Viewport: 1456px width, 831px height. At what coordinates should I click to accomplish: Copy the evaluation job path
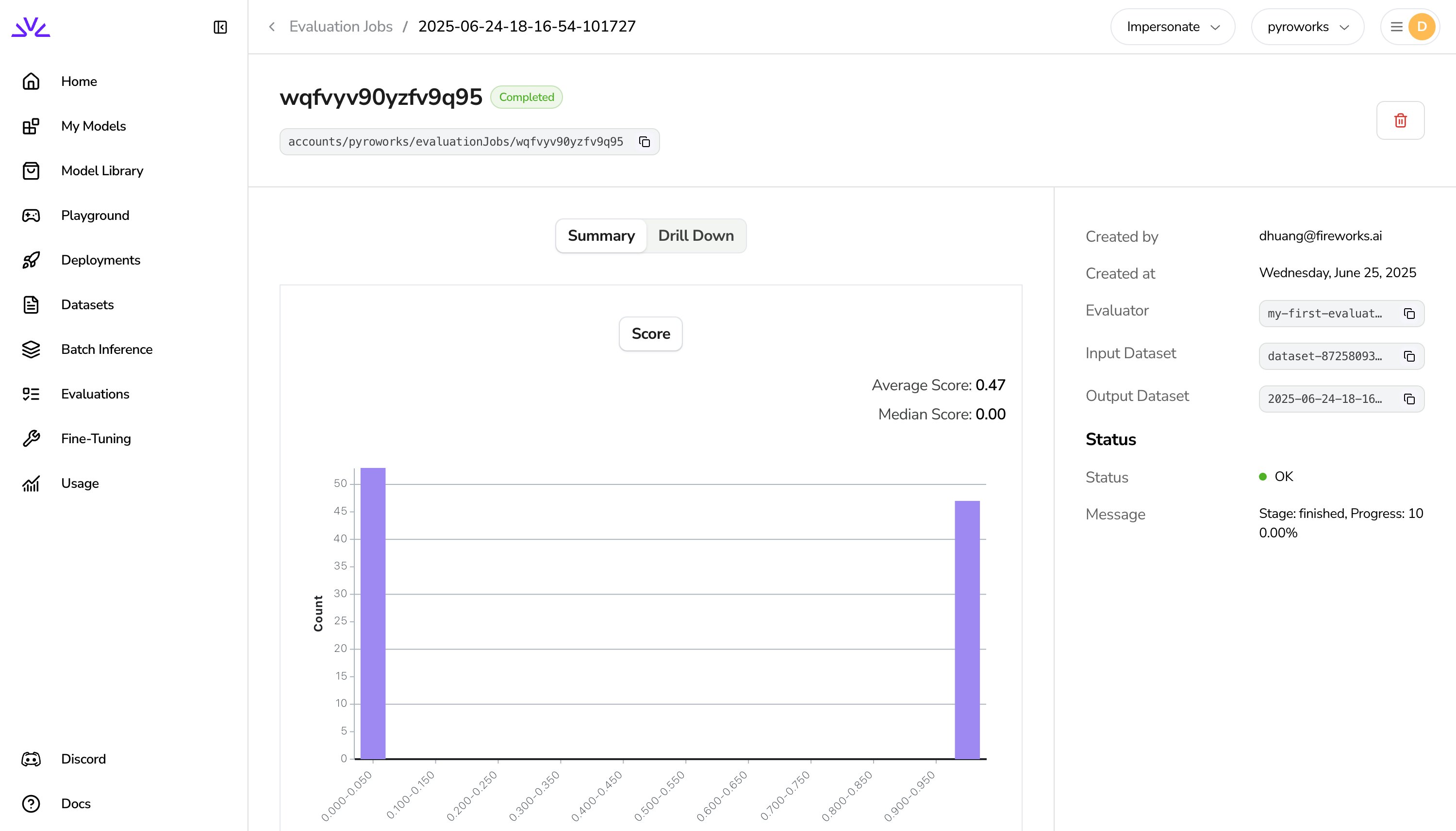(x=644, y=142)
